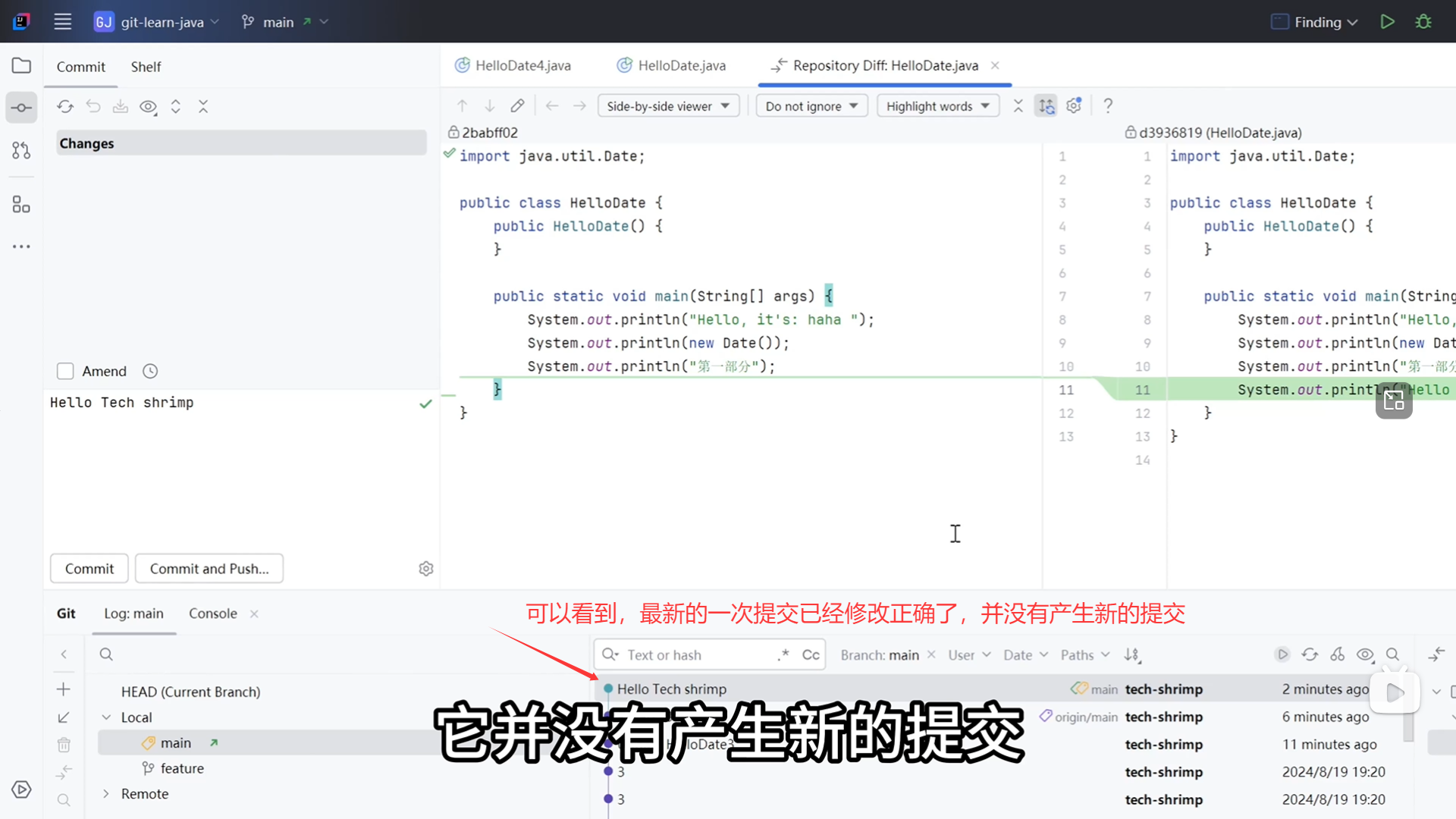
Task: Toggle synchronize scrolling in diff viewer
Action: click(x=1046, y=106)
